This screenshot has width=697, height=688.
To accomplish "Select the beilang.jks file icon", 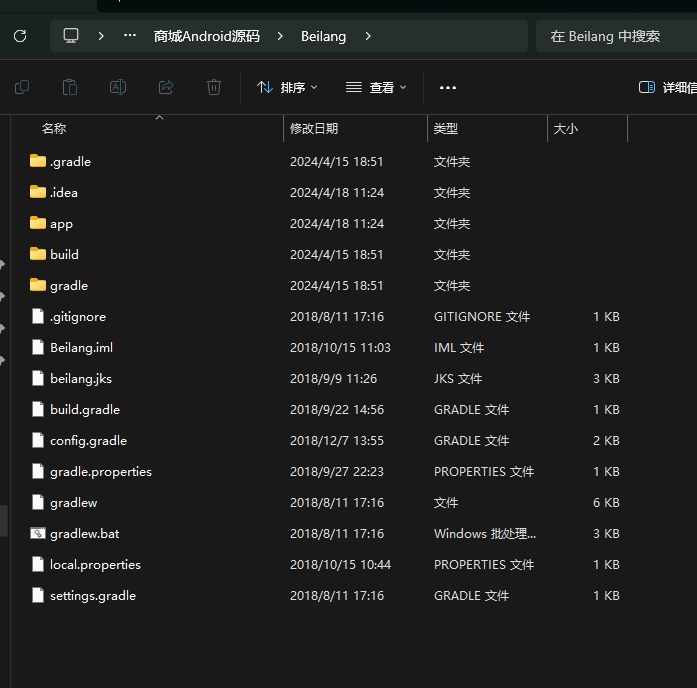I will click(38, 378).
